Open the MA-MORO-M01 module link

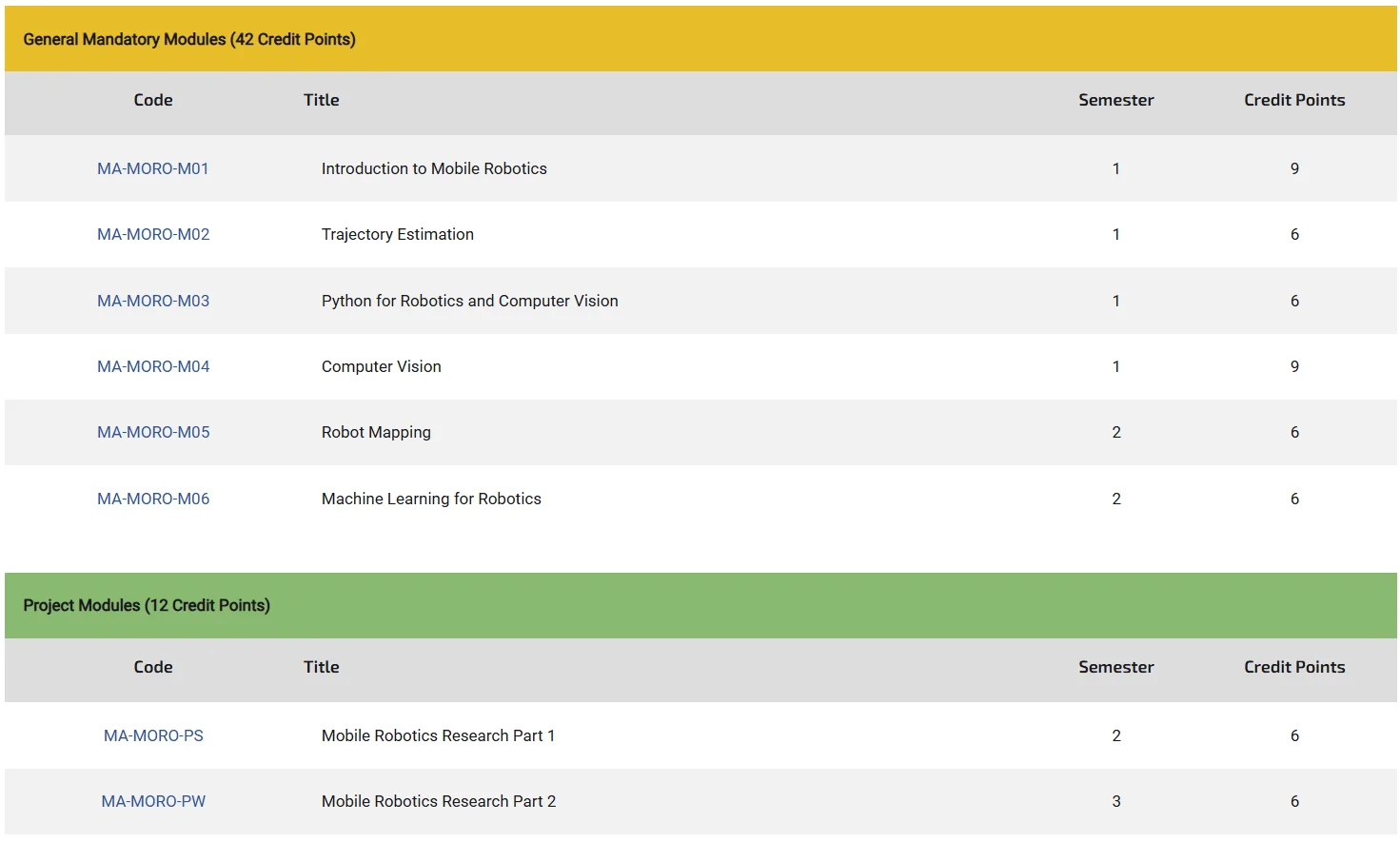coord(152,168)
